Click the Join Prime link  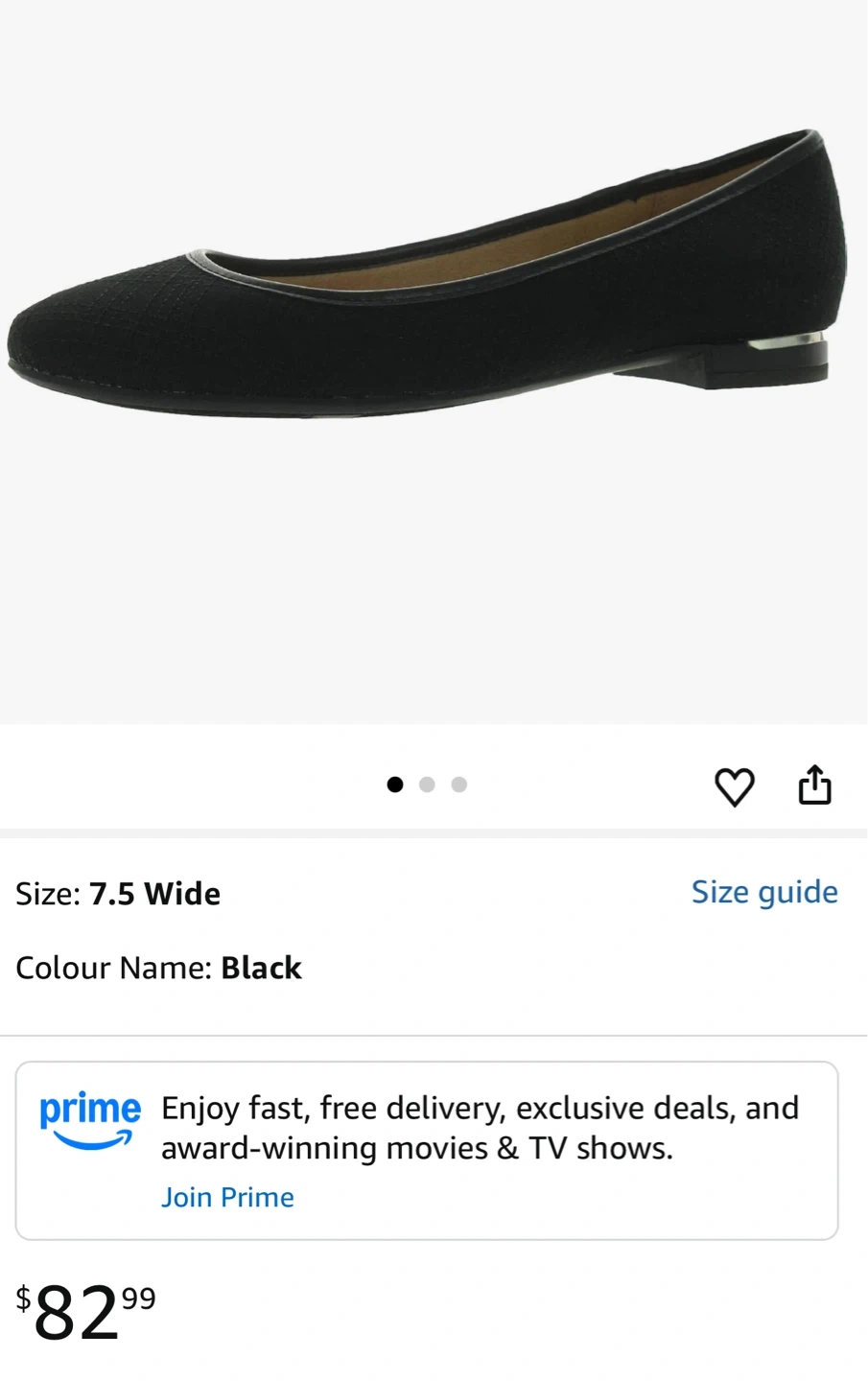tap(227, 1197)
